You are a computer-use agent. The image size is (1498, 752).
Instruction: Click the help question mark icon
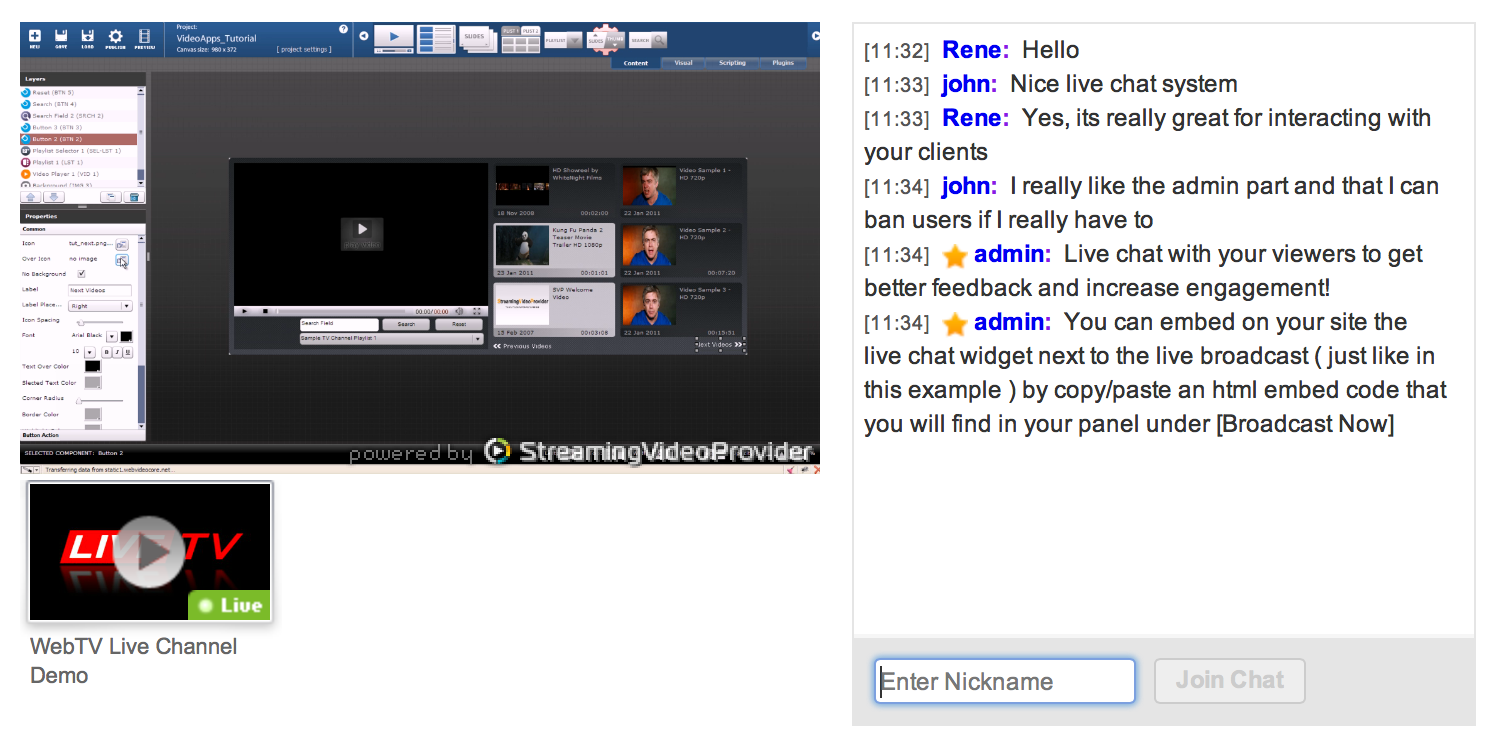(x=344, y=29)
